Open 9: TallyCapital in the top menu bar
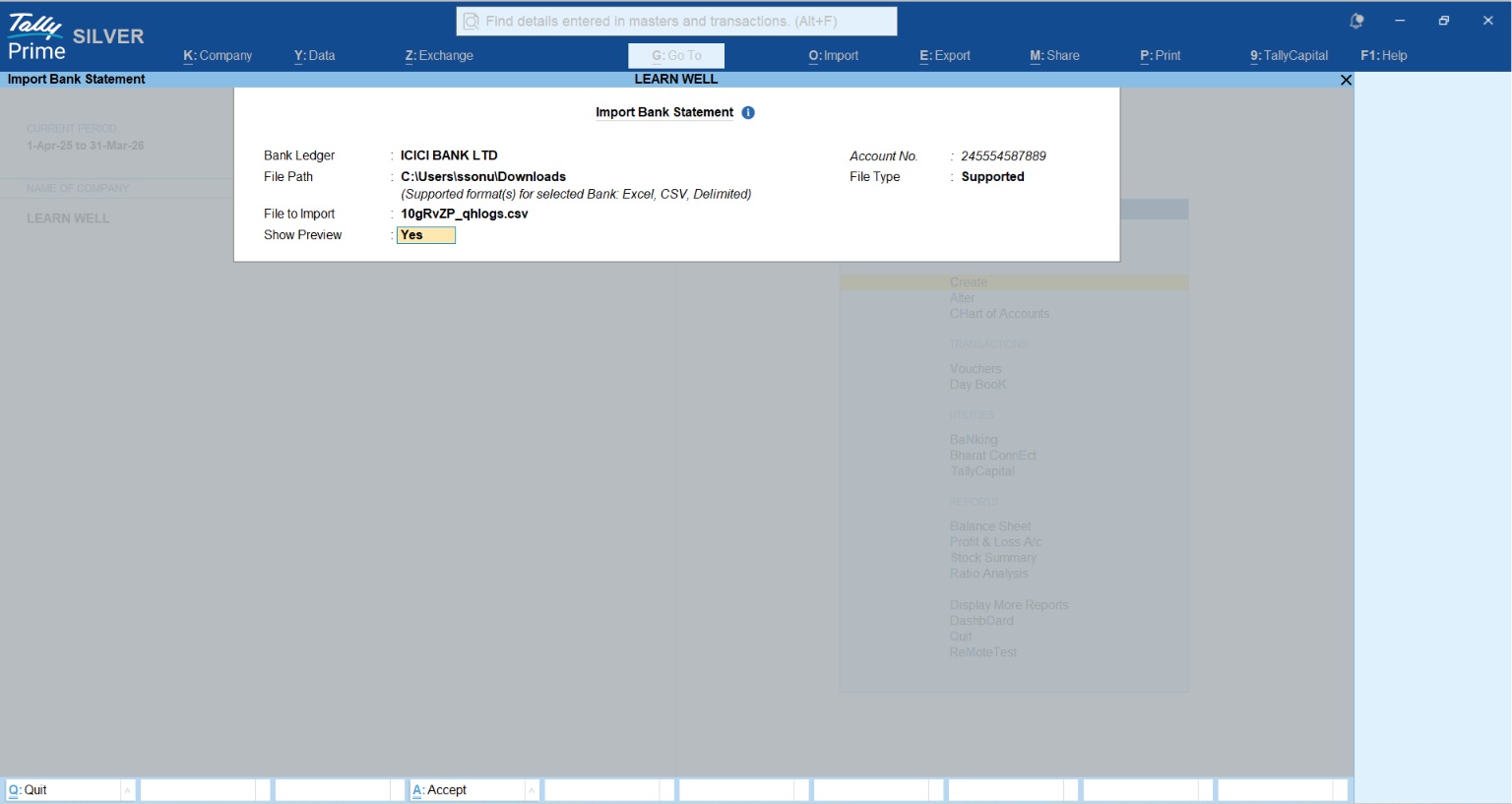The height and width of the screenshot is (804, 1512). point(1290,56)
